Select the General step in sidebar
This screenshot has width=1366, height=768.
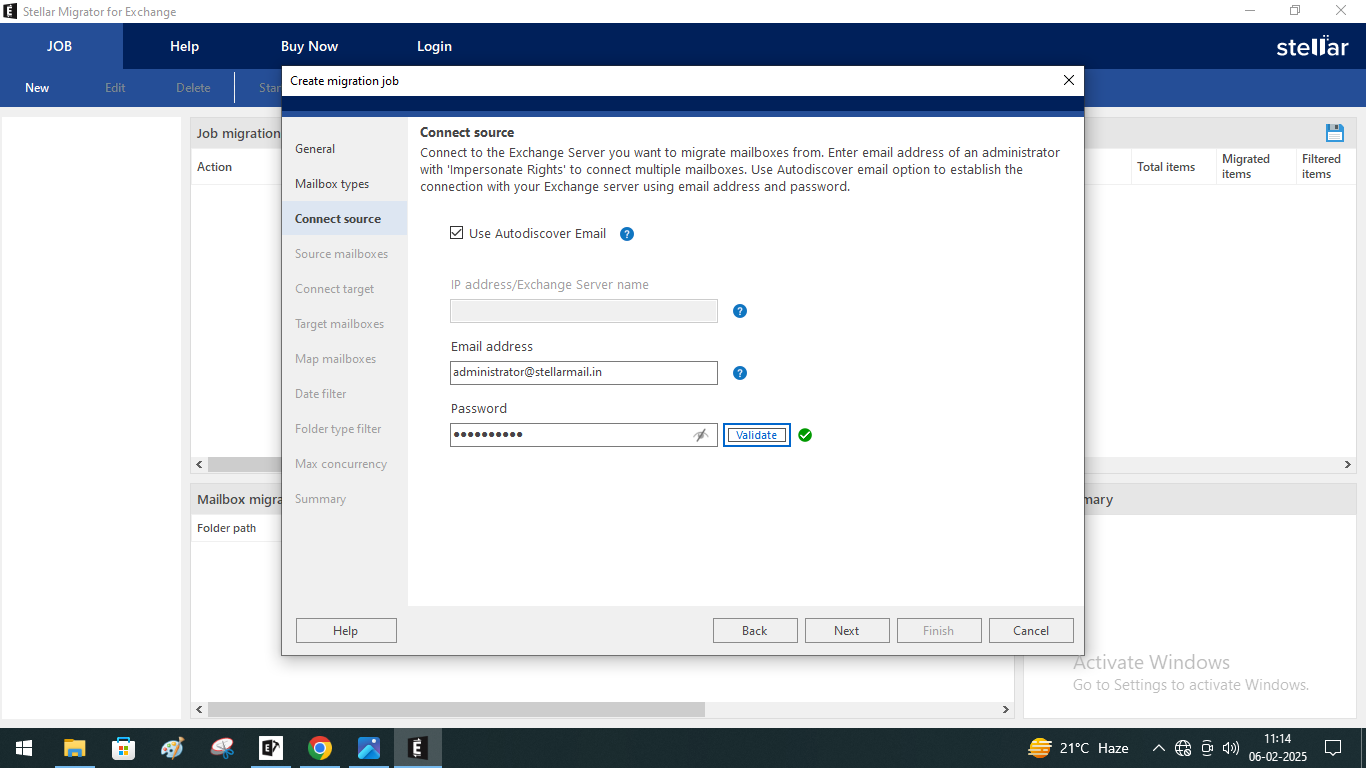315,149
